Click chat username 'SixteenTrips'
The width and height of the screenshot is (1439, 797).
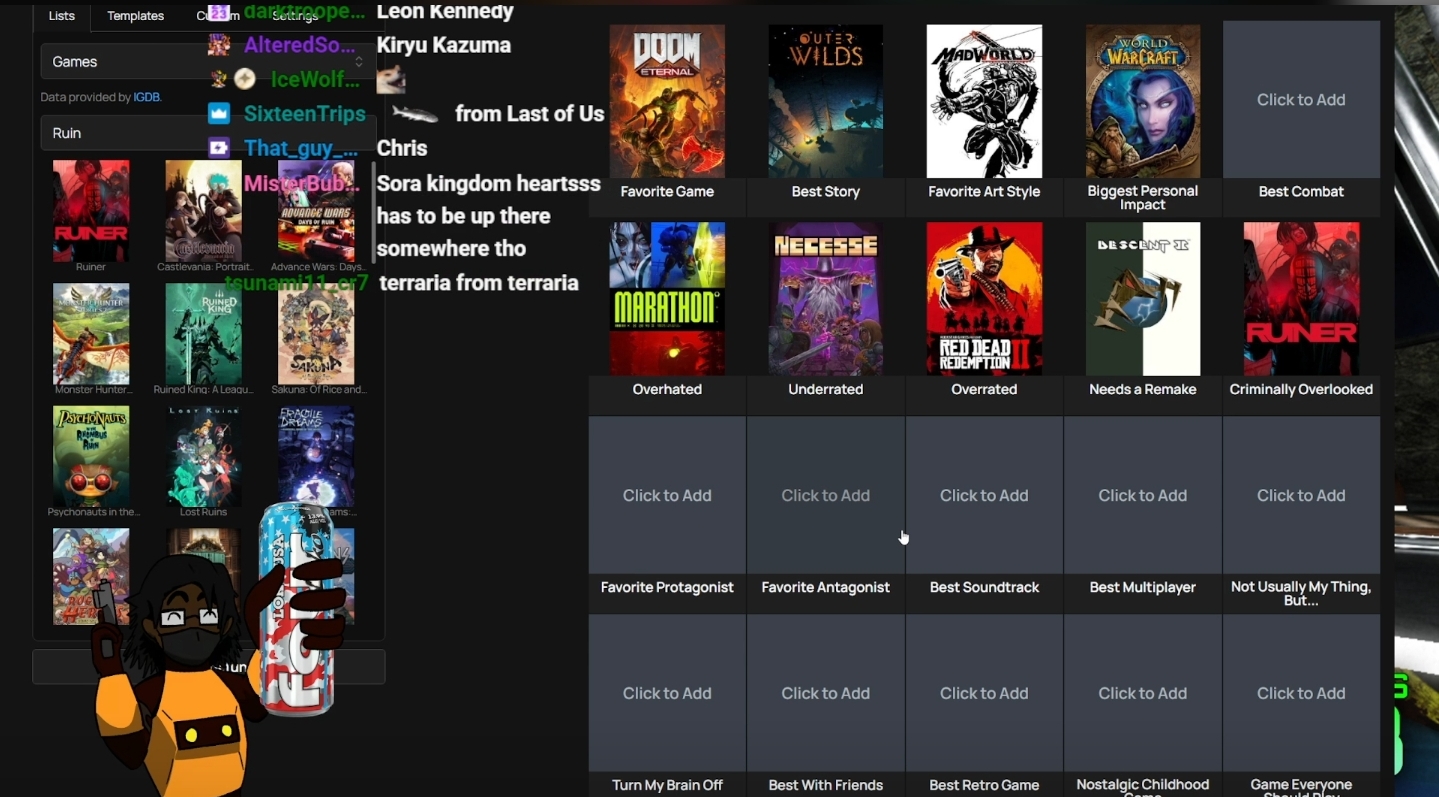pos(305,114)
